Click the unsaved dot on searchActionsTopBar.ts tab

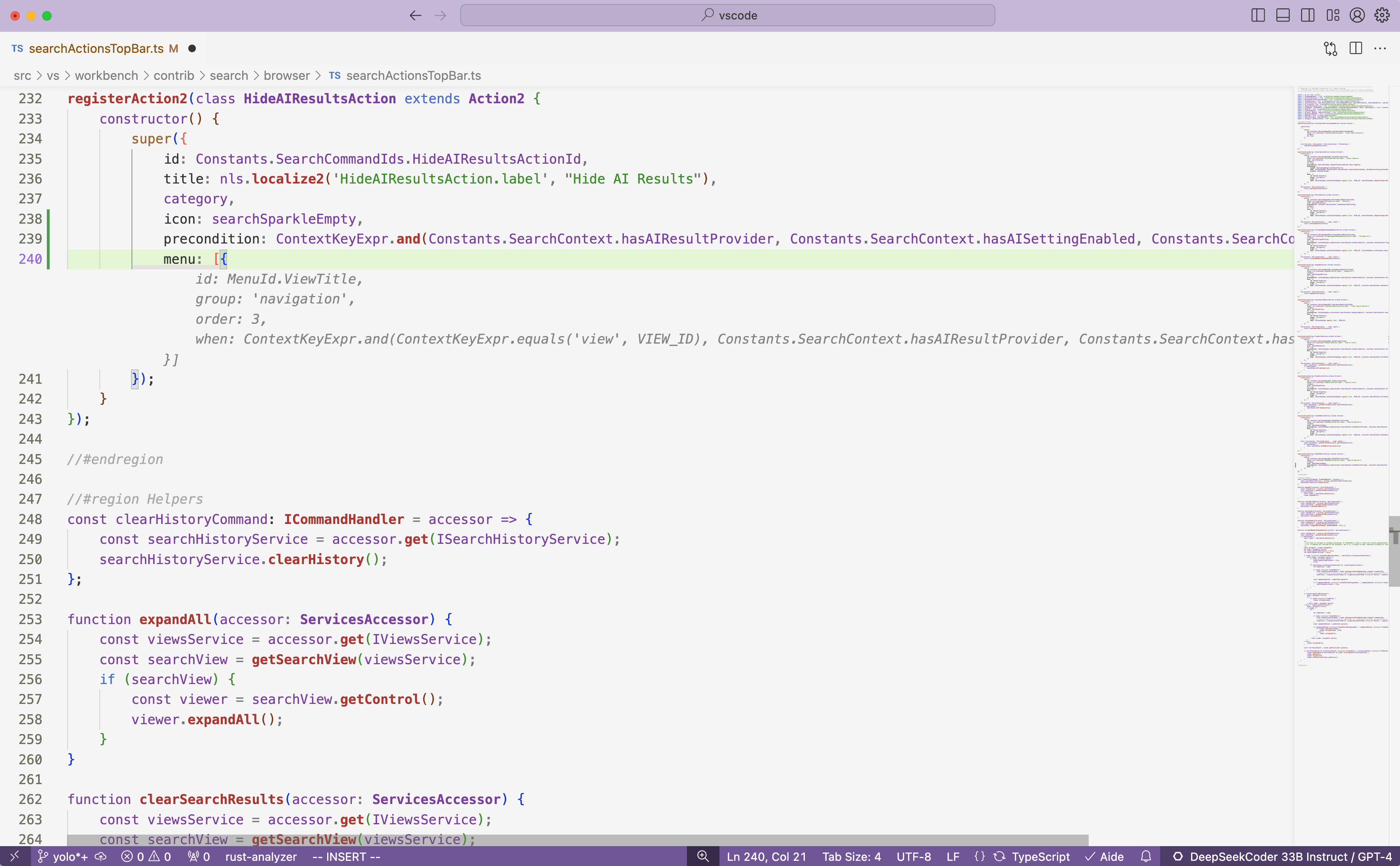click(x=192, y=49)
